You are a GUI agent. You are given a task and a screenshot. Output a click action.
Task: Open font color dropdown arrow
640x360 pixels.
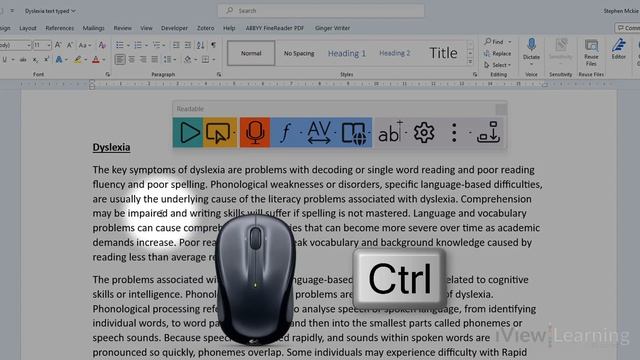104,60
